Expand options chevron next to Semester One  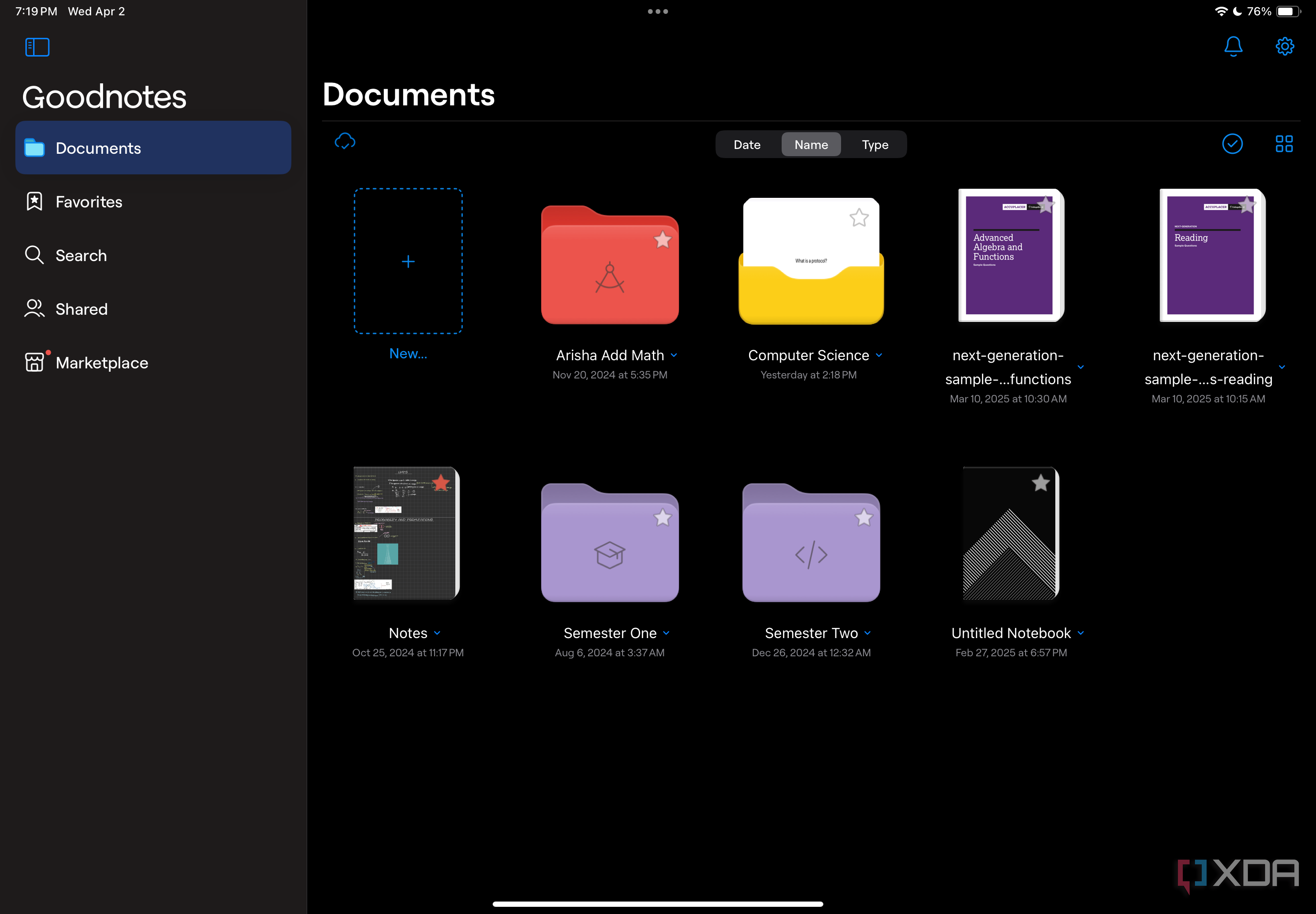coord(666,633)
